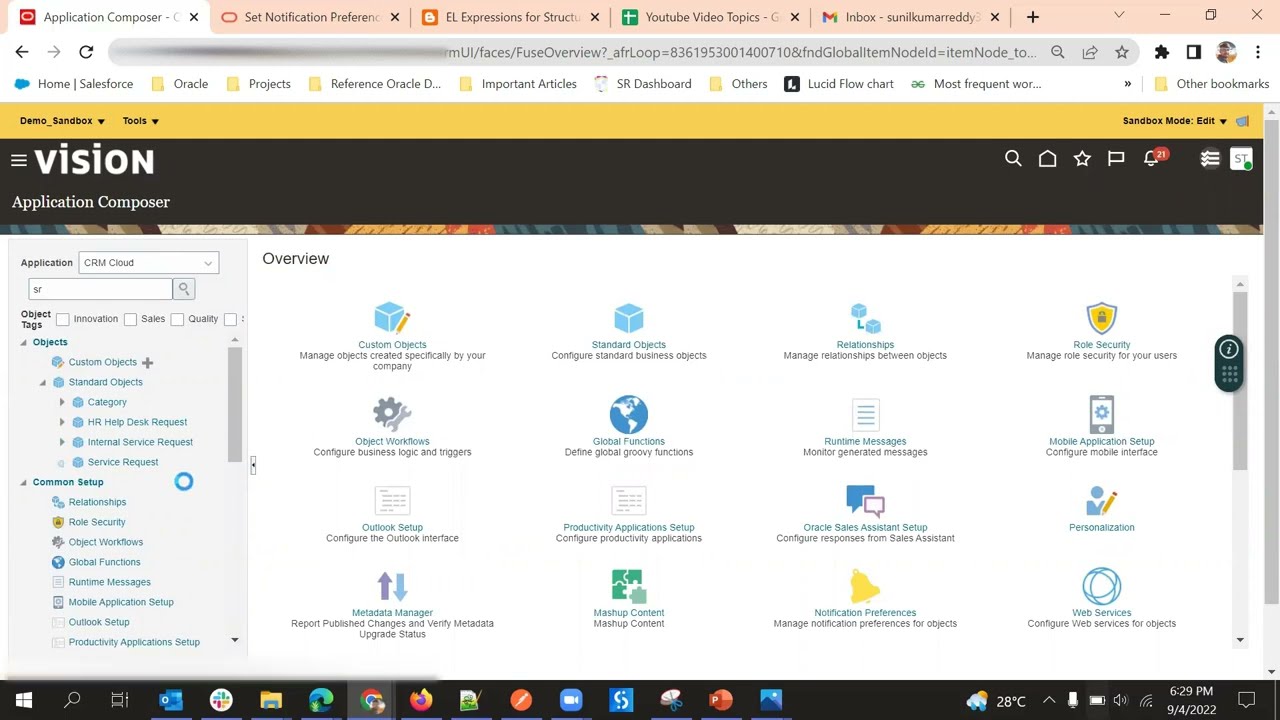Screen dimensions: 1280x720
Task: Open Favorites star in Vision header
Action: [1082, 159]
